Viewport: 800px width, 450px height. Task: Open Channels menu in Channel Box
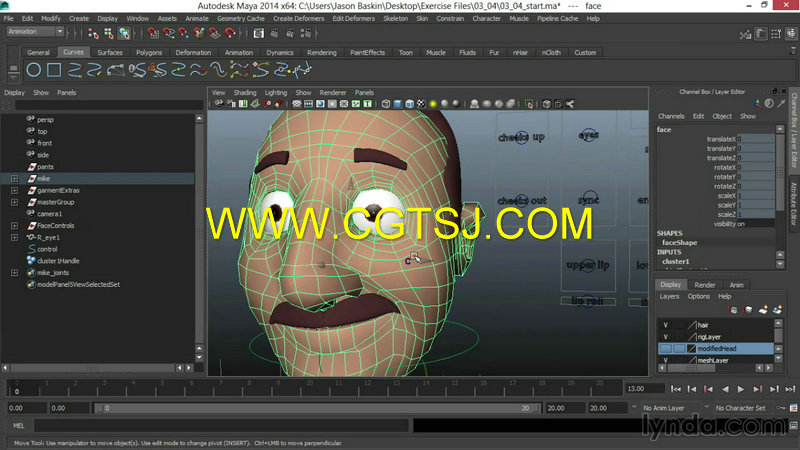tap(671, 116)
